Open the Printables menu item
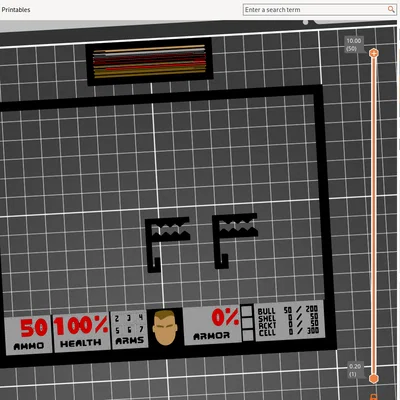 pos(16,10)
